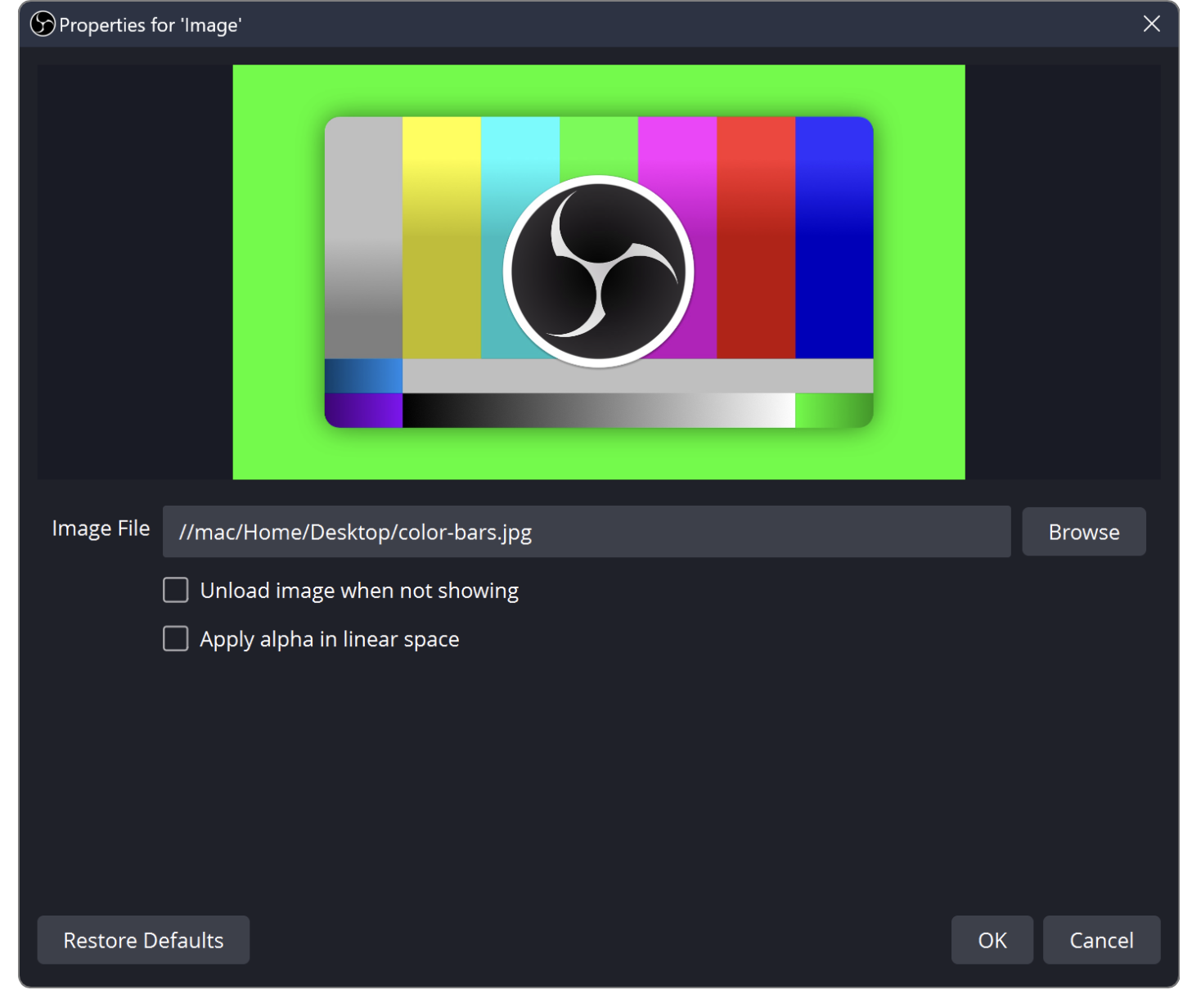Toggle Apply alpha in linear space checkbox
The image size is (1201, 1008).
pos(176,638)
